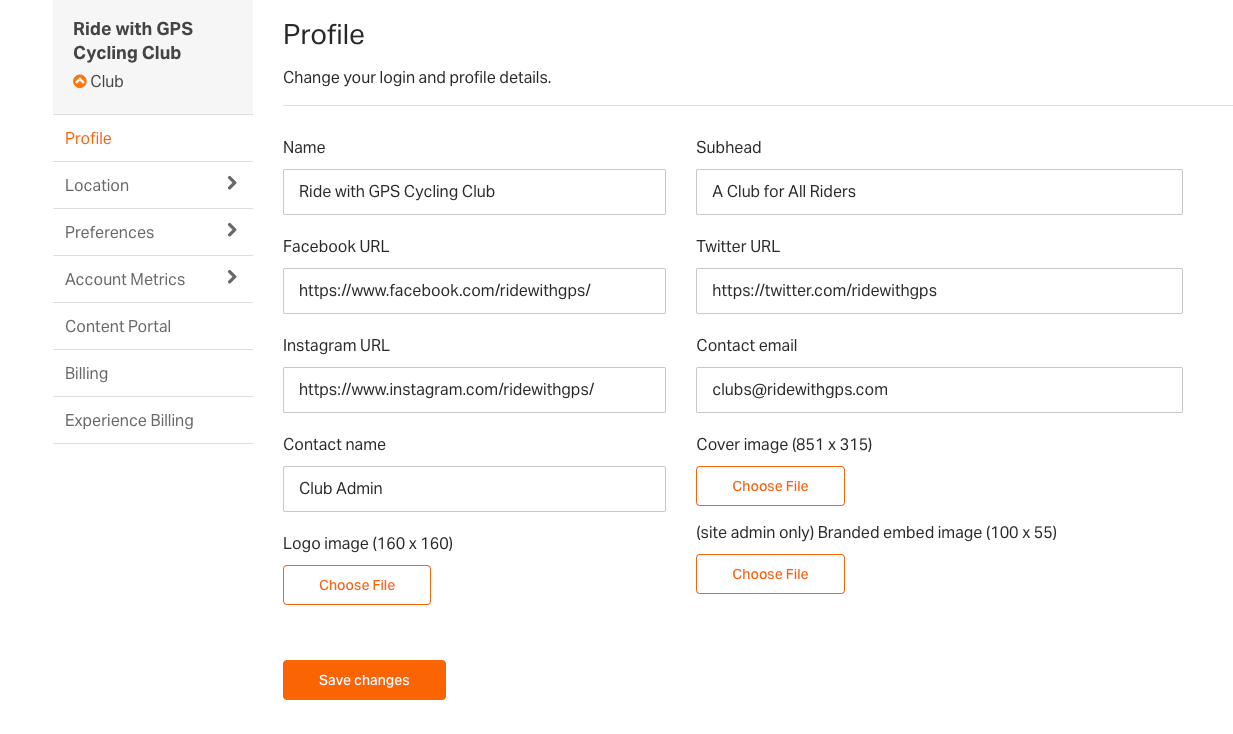Click the Contact name field

(474, 489)
